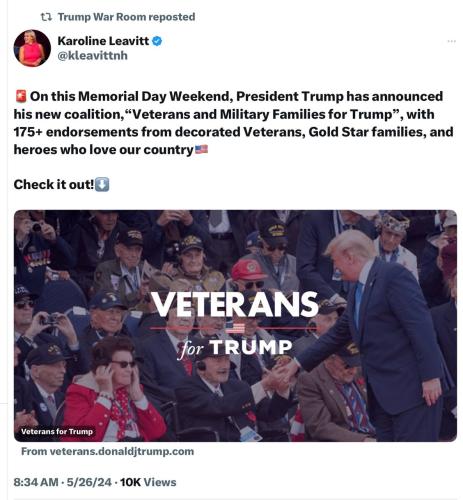Click the American flag emoji after 'country'
The width and height of the screenshot is (463, 500).
[201, 149]
